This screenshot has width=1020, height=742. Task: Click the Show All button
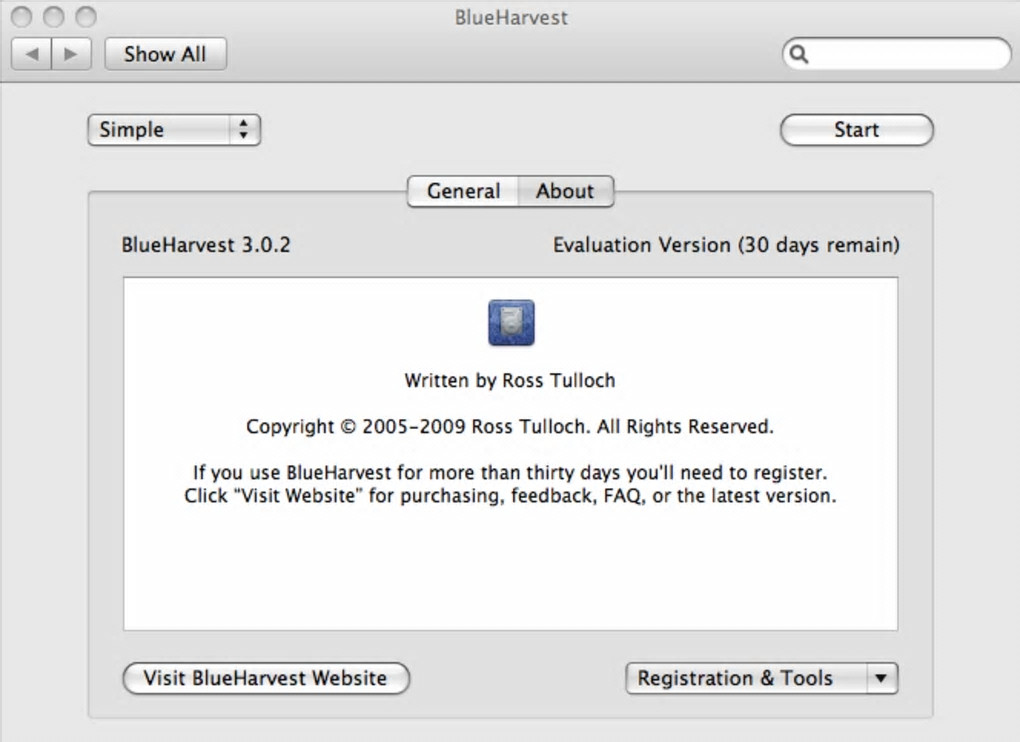[x=165, y=54]
